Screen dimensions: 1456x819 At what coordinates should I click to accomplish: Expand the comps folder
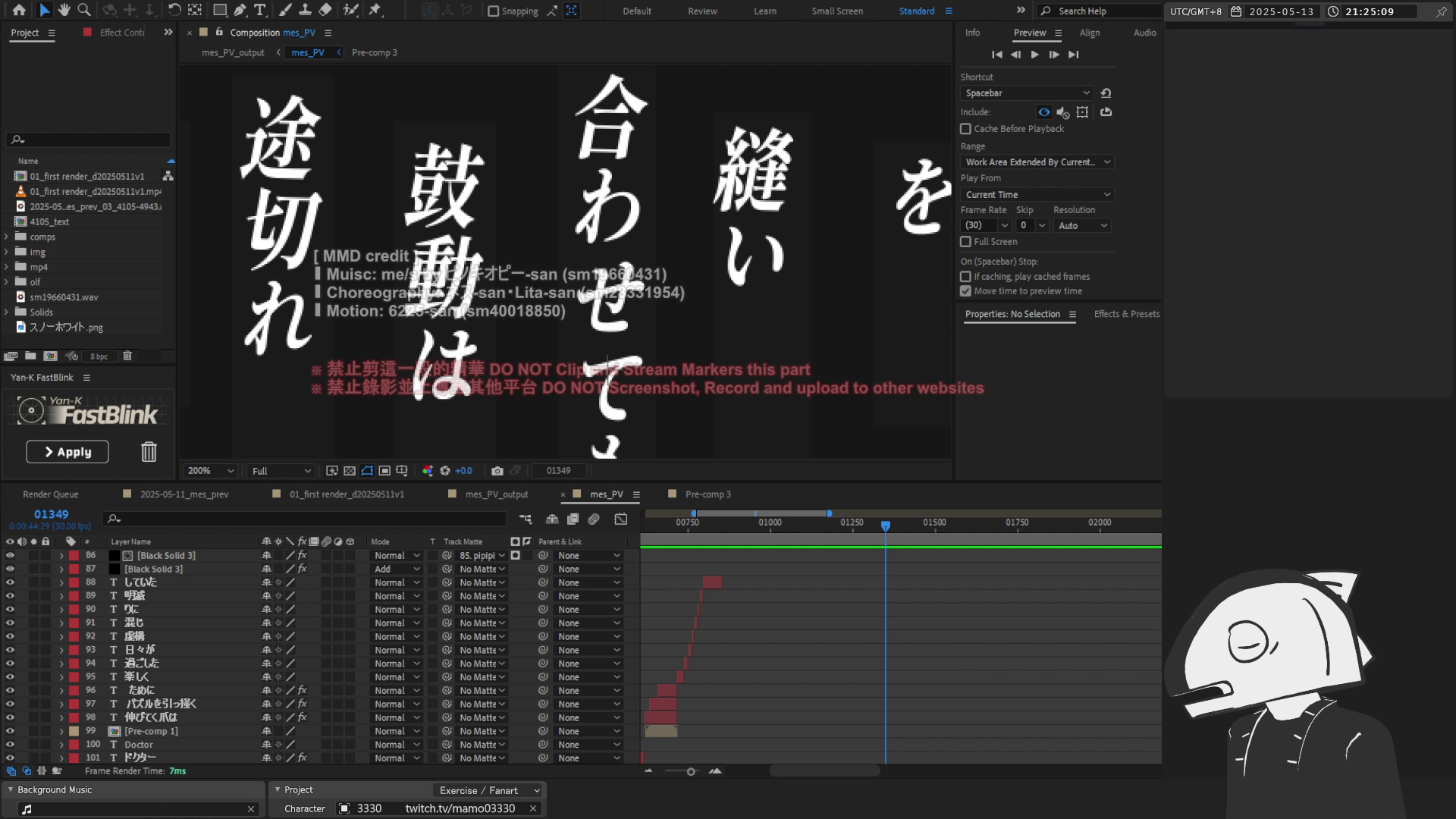click(7, 237)
